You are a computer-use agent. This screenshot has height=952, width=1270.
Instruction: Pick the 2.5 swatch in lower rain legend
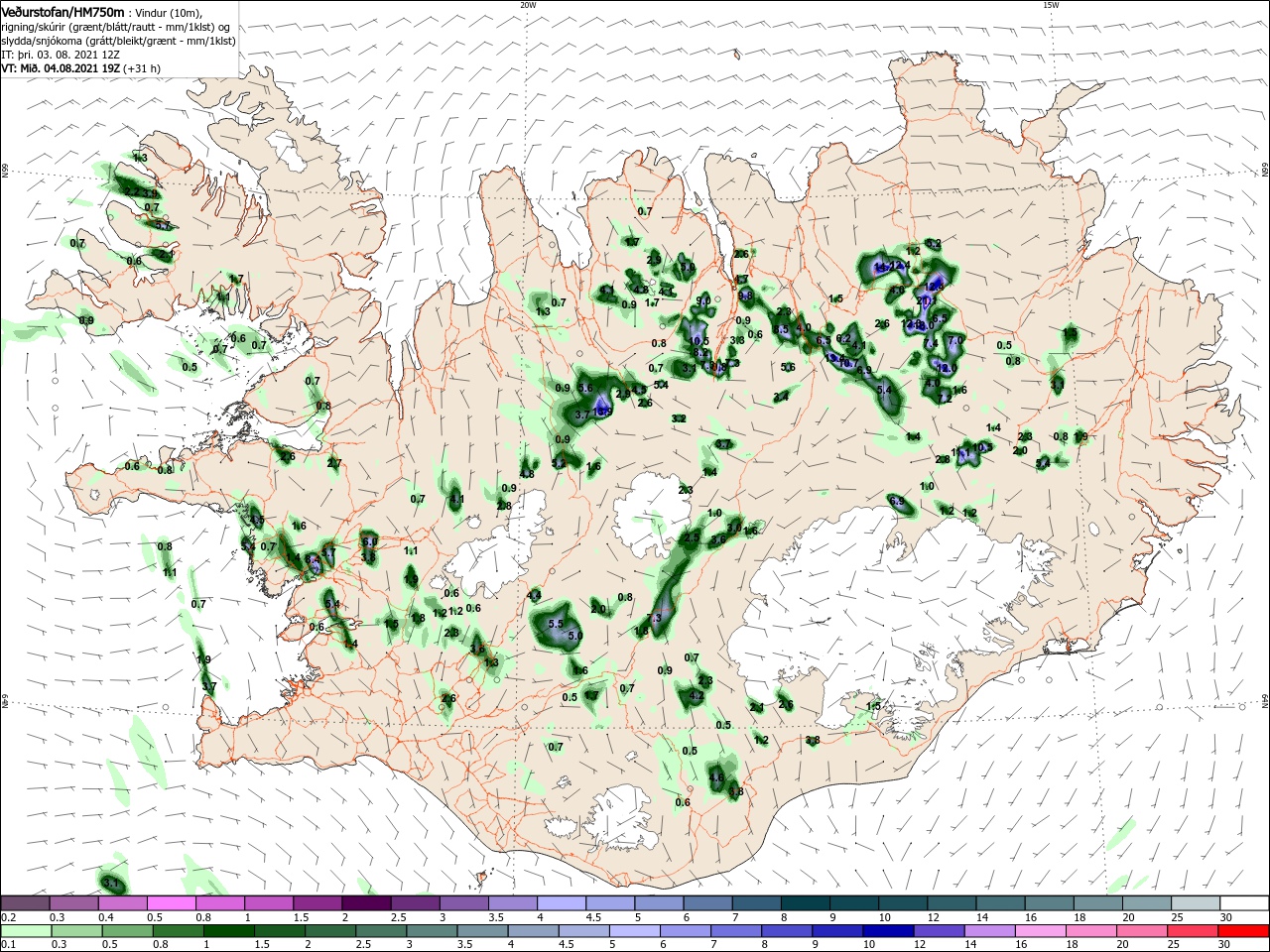pos(380,931)
